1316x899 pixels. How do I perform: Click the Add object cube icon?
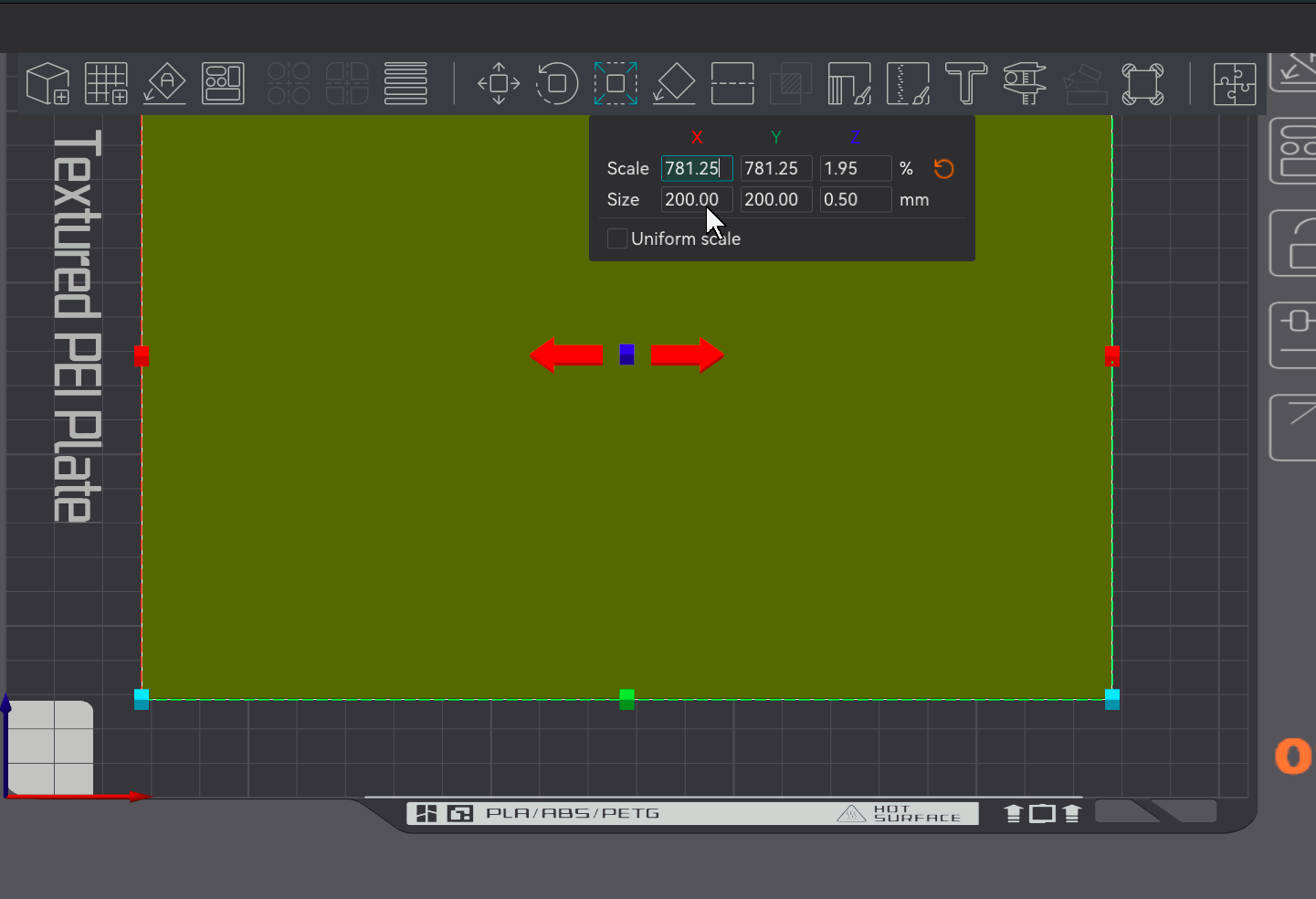47,83
